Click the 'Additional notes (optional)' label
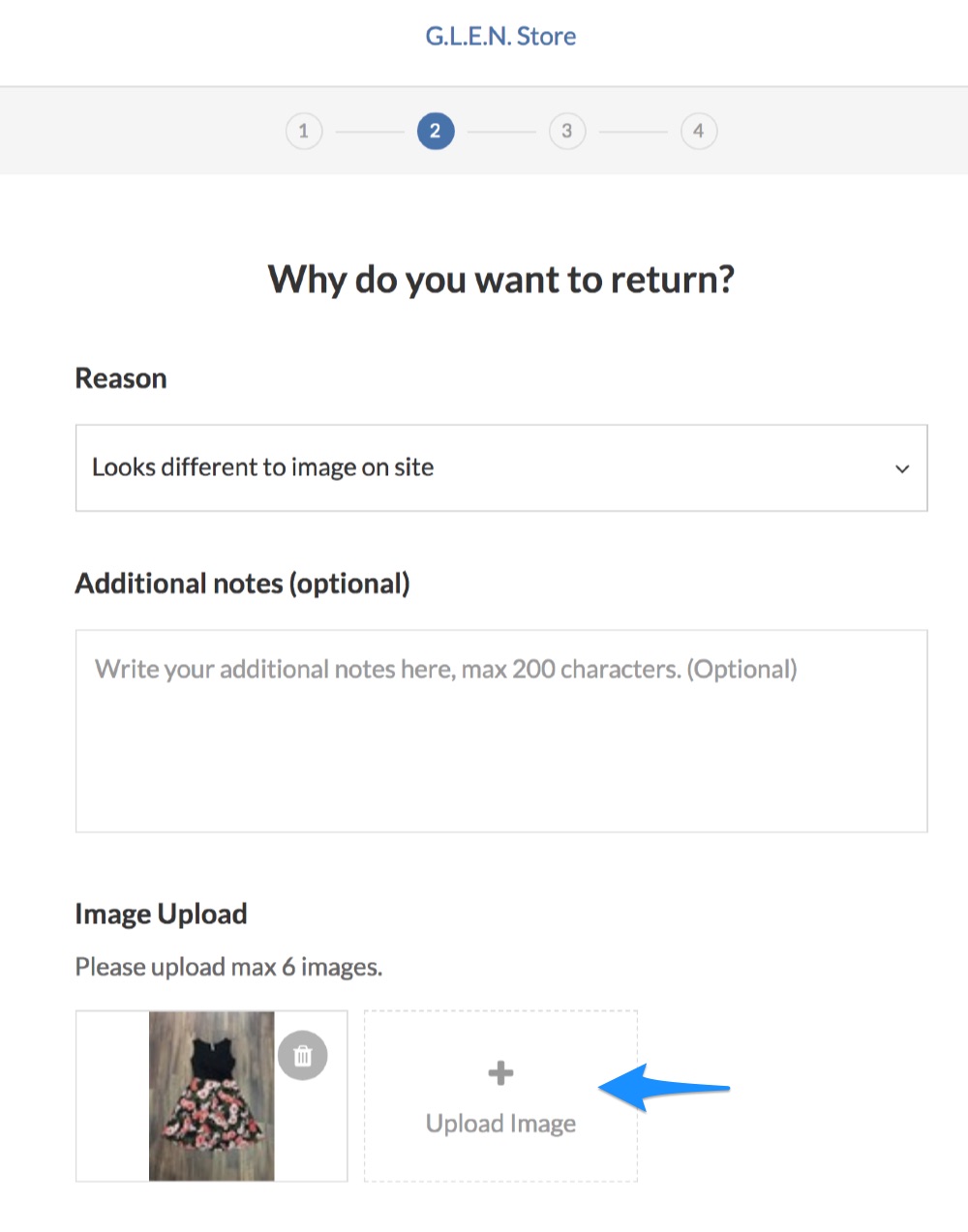The height and width of the screenshot is (1232, 968). click(243, 584)
